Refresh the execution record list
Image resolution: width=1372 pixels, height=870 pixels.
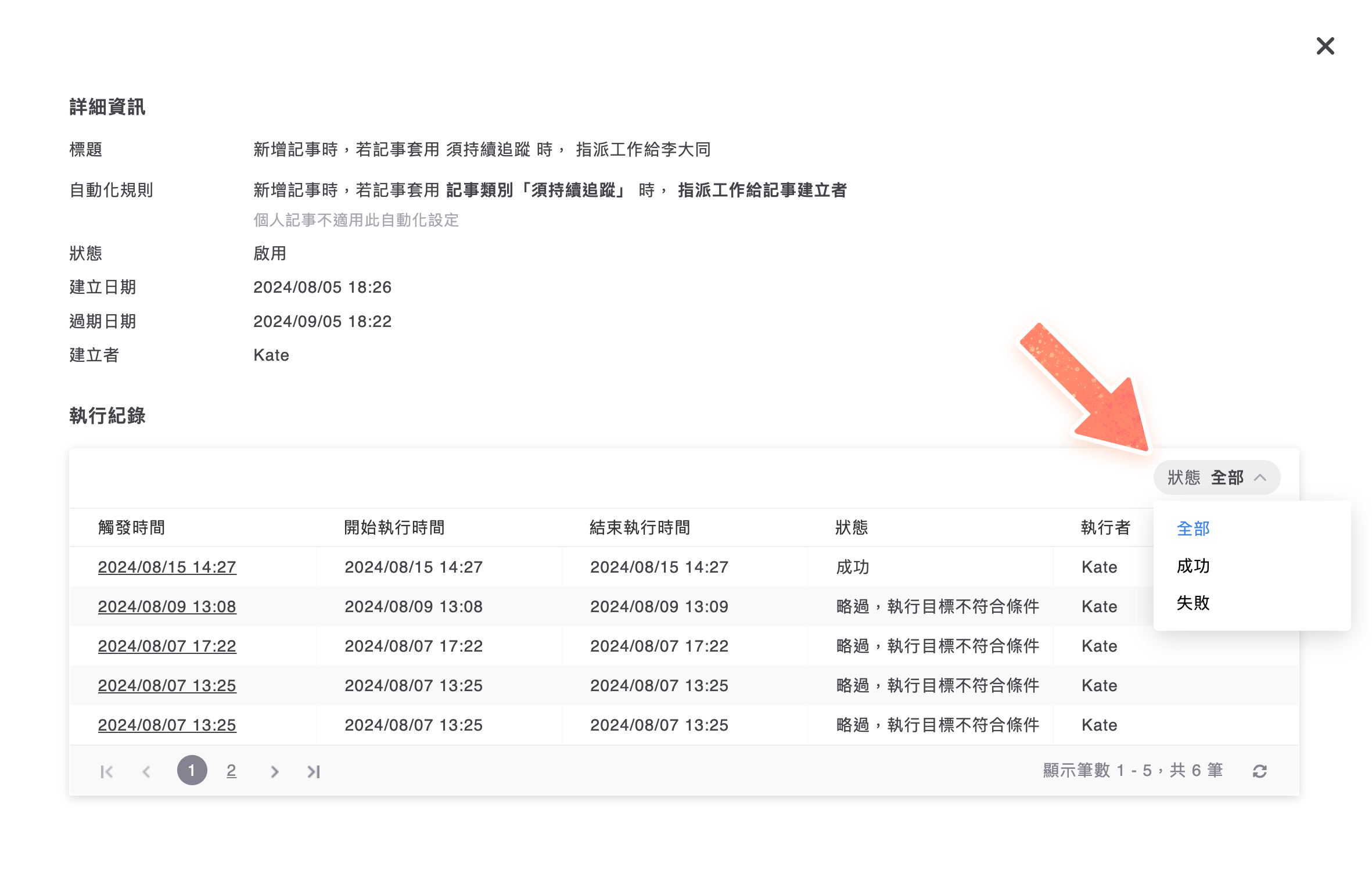[x=1259, y=770]
